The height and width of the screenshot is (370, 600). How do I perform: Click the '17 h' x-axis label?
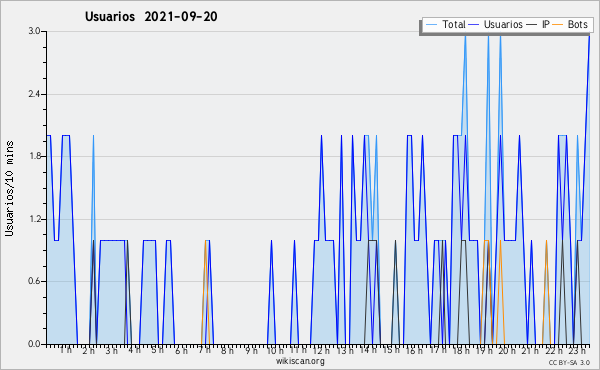438,350
